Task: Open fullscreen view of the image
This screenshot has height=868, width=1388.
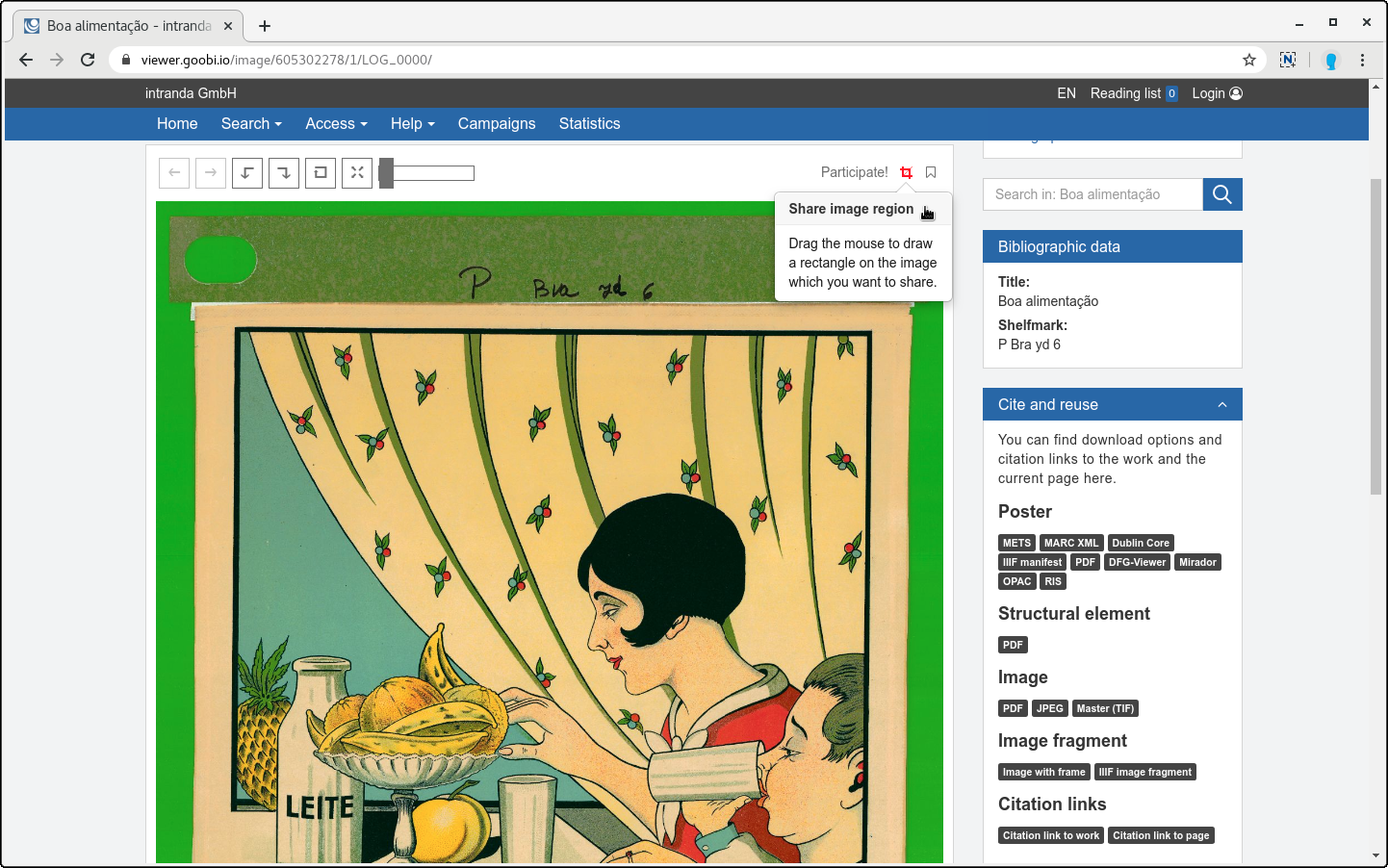Action: tap(357, 172)
